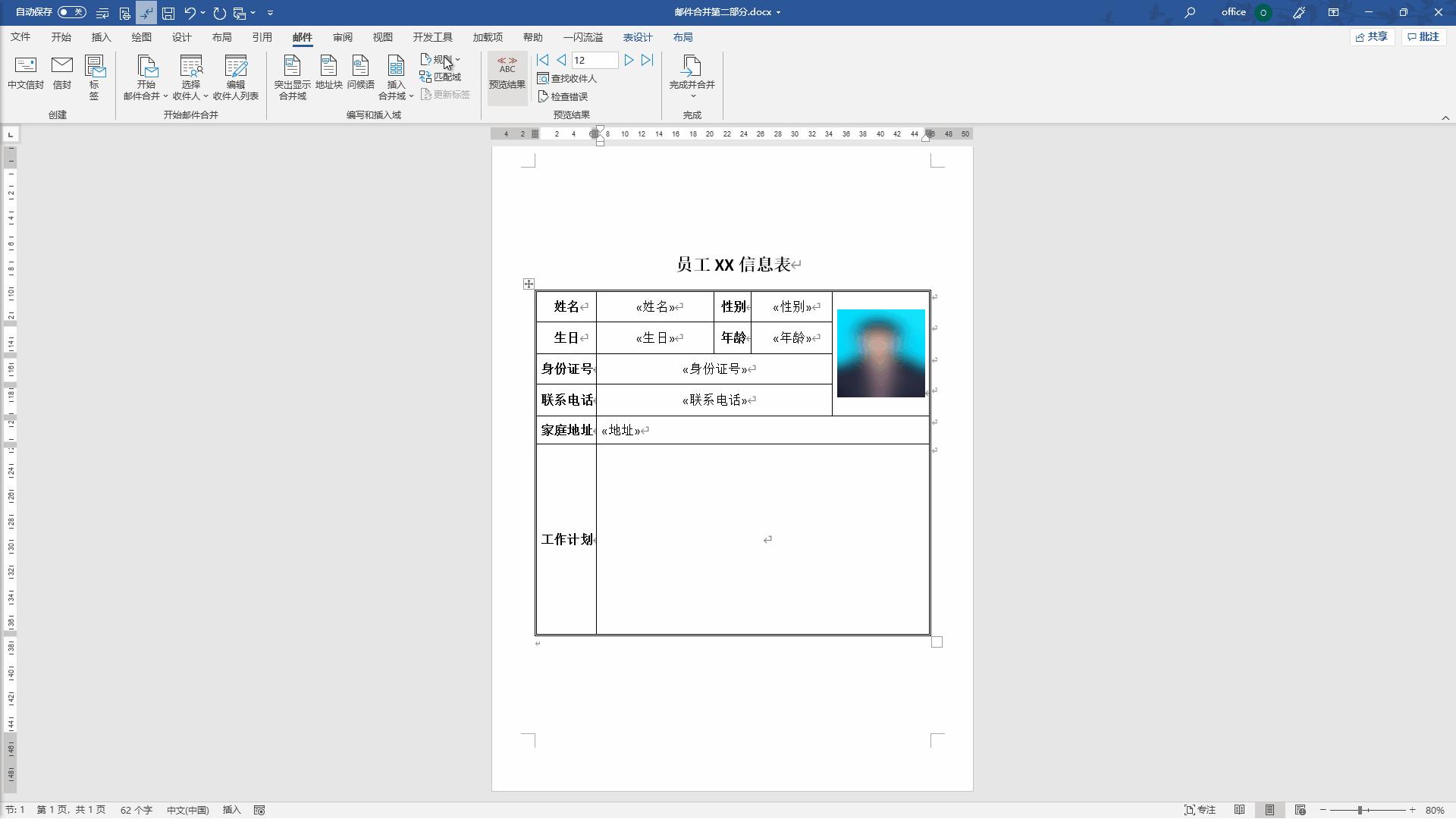1456x819 pixels.
Task: Open 编辑收件人列表 recipient list editor
Action: tap(235, 75)
